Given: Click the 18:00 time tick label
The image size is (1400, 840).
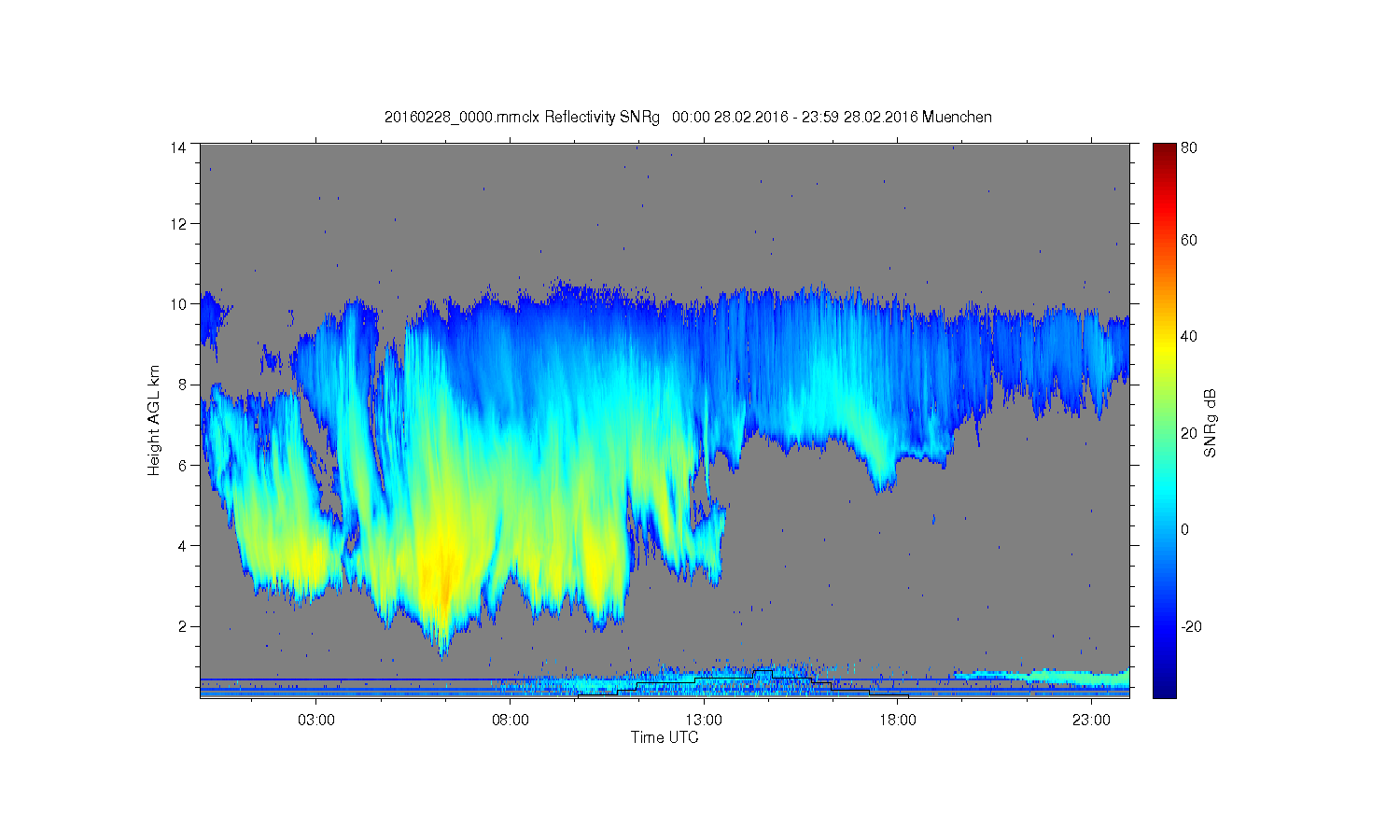Looking at the screenshot, I should (x=897, y=721).
